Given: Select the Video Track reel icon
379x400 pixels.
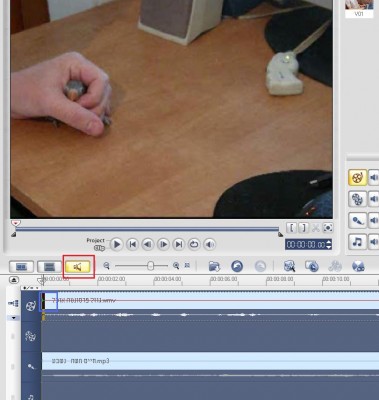Looking at the screenshot, I should (31, 306).
